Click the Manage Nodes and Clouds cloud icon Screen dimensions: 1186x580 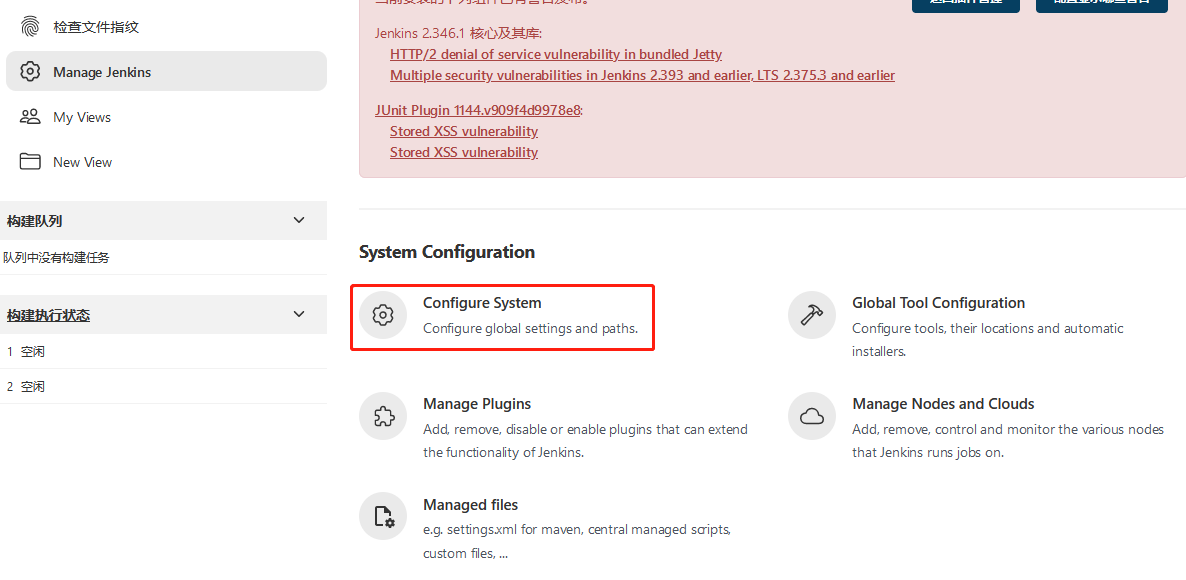pyautogui.click(x=812, y=416)
